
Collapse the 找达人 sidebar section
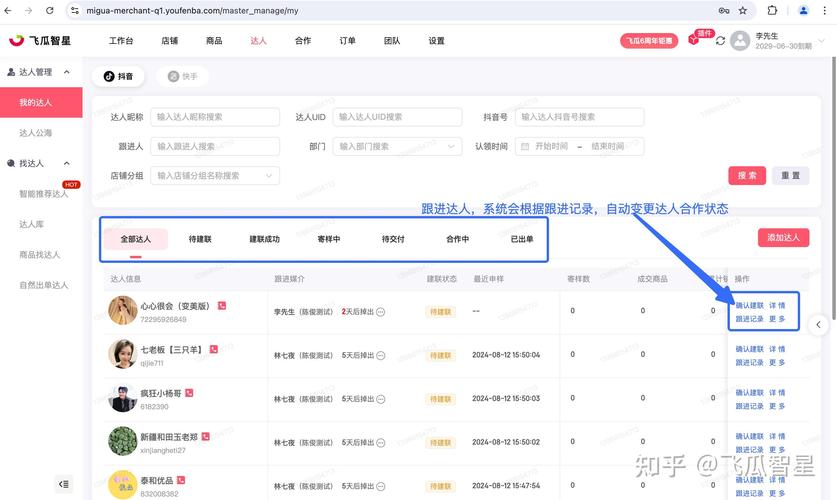(66, 163)
